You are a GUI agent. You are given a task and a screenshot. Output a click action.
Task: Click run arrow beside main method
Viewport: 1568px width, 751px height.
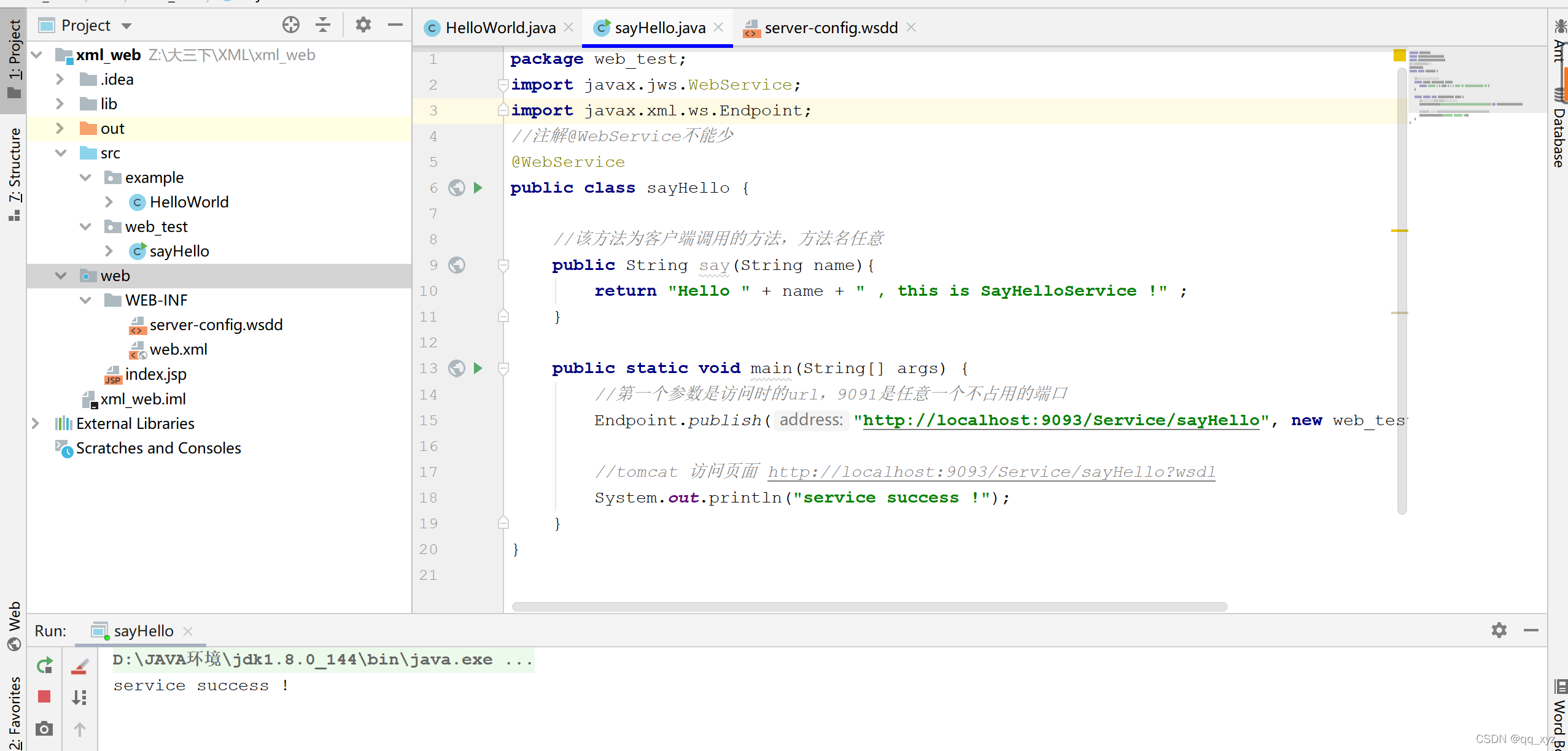pos(478,368)
